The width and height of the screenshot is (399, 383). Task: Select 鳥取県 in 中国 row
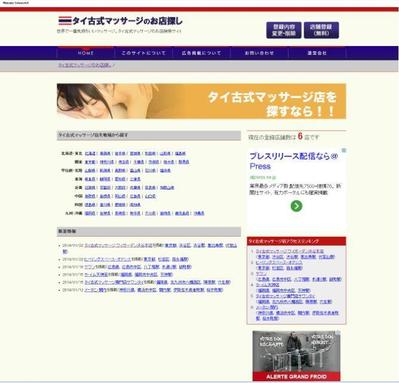tap(90, 196)
